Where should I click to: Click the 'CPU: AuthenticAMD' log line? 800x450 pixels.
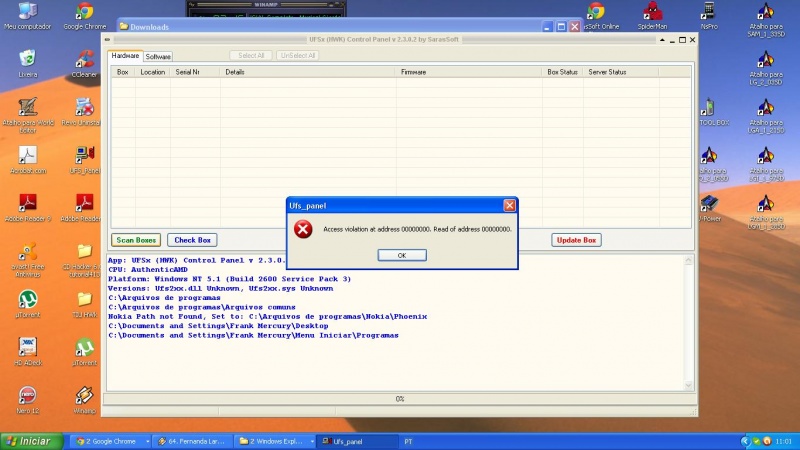pyautogui.click(x=148, y=269)
